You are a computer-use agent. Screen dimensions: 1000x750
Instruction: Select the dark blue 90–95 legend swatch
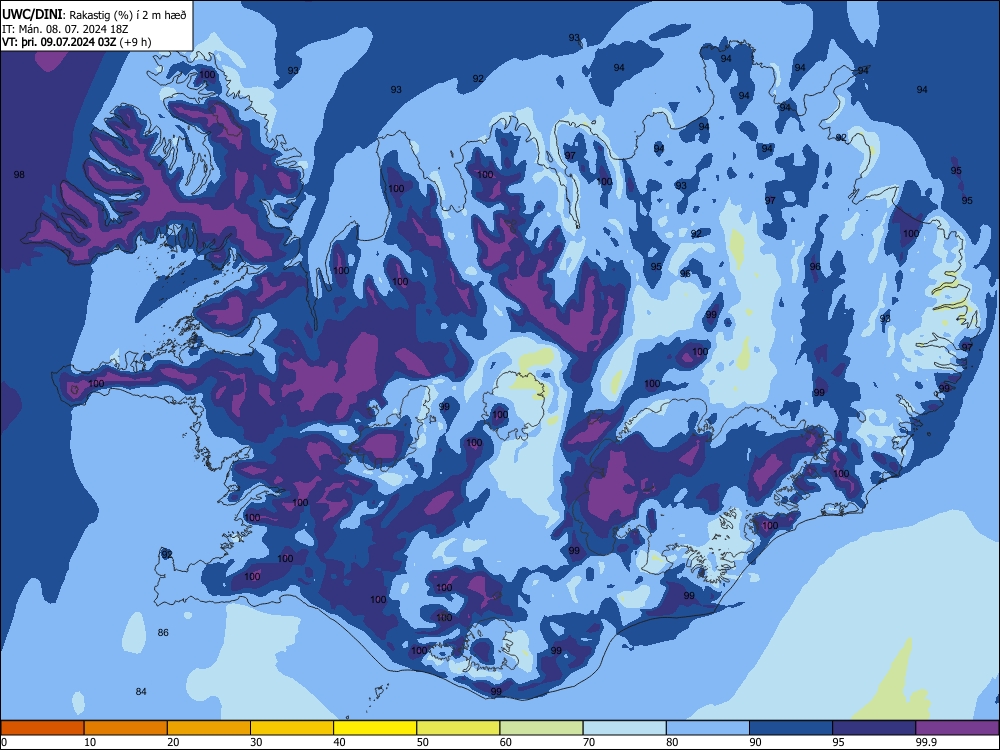coord(791,728)
